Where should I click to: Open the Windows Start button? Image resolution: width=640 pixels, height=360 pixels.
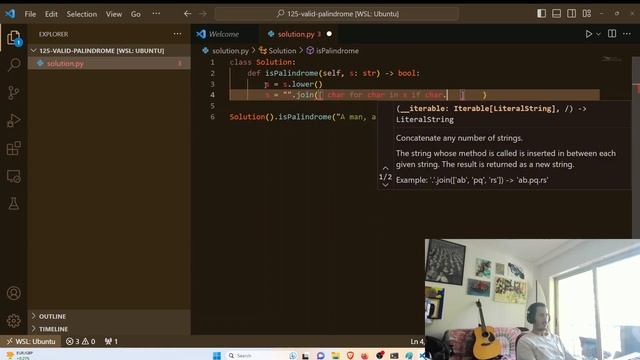point(217,356)
